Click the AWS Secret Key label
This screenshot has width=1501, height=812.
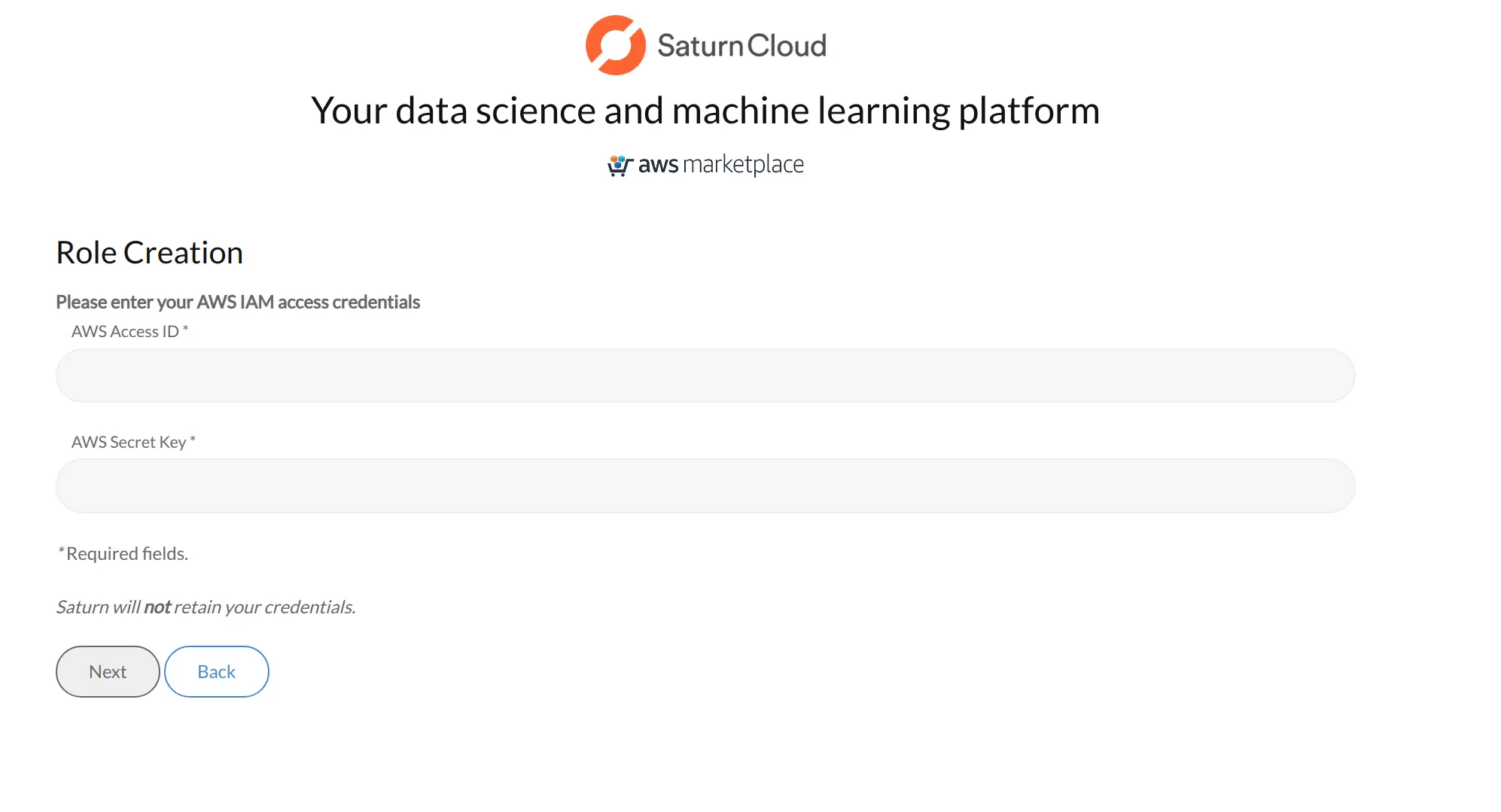[128, 442]
